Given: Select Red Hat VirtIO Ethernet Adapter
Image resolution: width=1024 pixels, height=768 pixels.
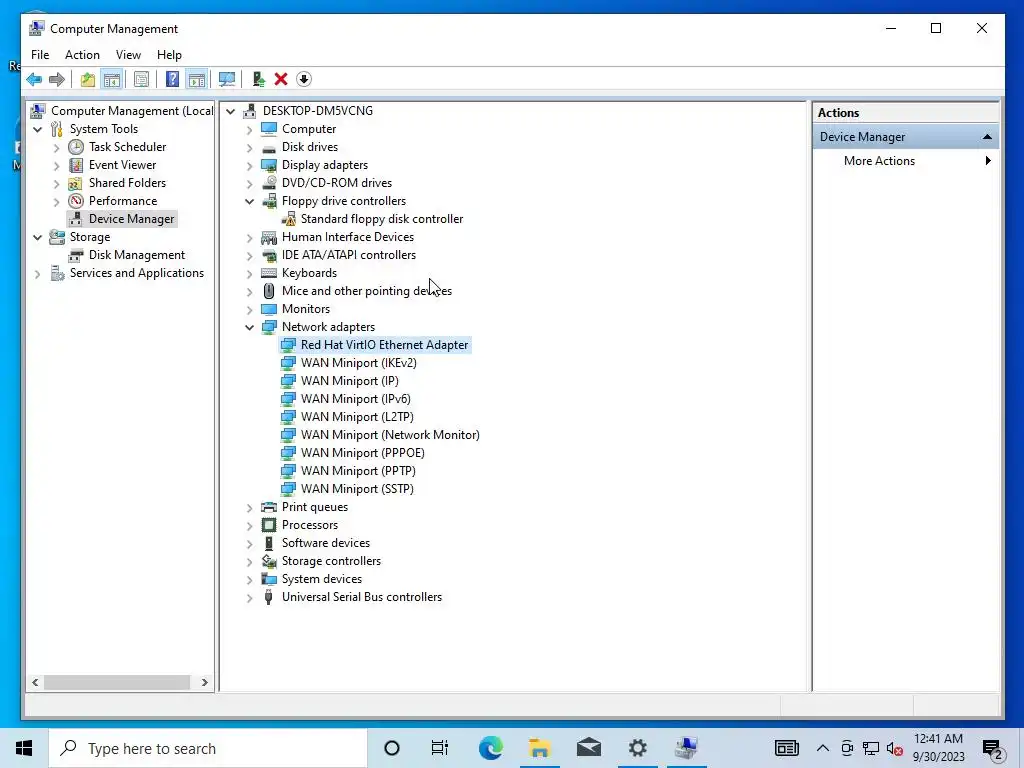Looking at the screenshot, I should coord(384,345).
